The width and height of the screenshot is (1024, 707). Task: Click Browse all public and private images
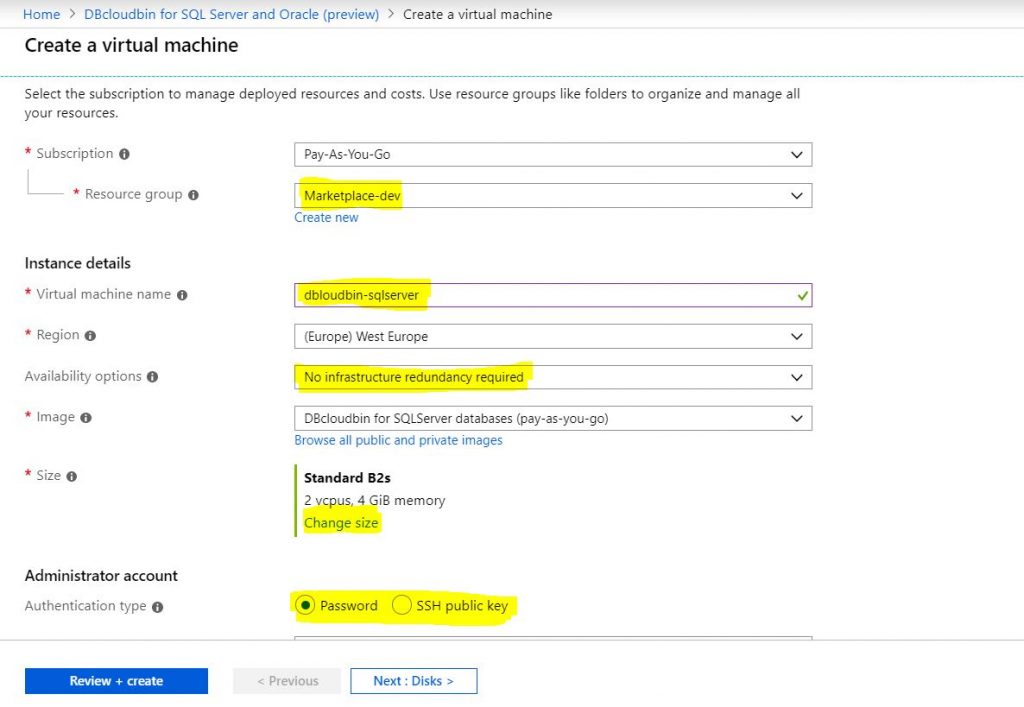pyautogui.click(x=398, y=440)
